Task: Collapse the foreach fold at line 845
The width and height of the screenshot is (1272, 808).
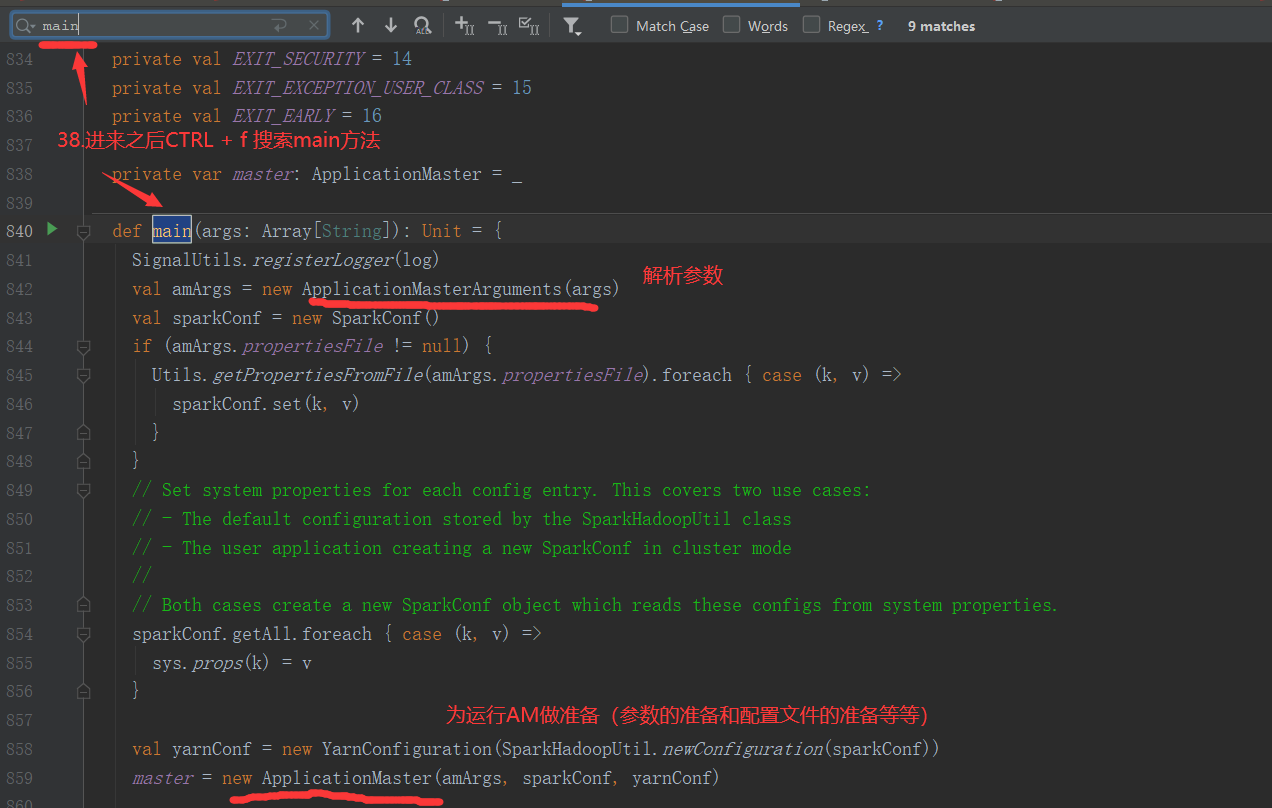Action: coord(84,375)
